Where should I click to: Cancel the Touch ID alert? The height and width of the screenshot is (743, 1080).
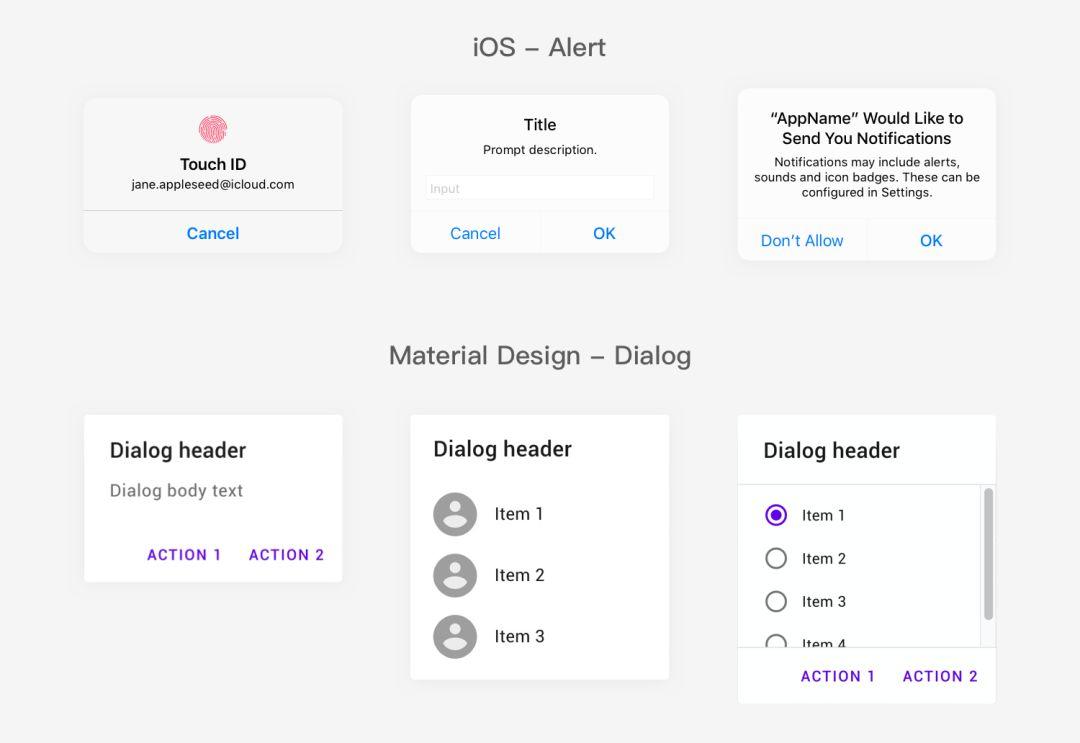tap(213, 233)
